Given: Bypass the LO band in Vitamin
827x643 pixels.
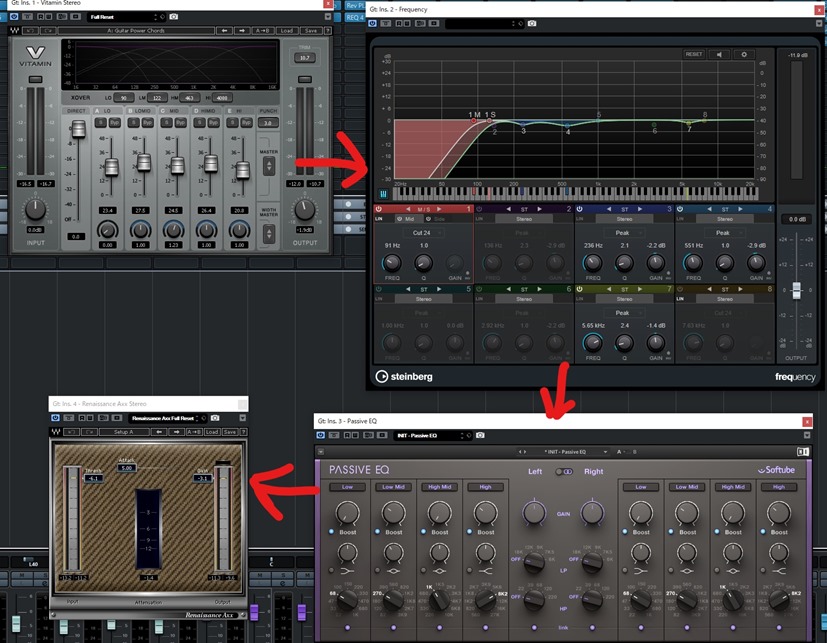Looking at the screenshot, I should click(116, 122).
